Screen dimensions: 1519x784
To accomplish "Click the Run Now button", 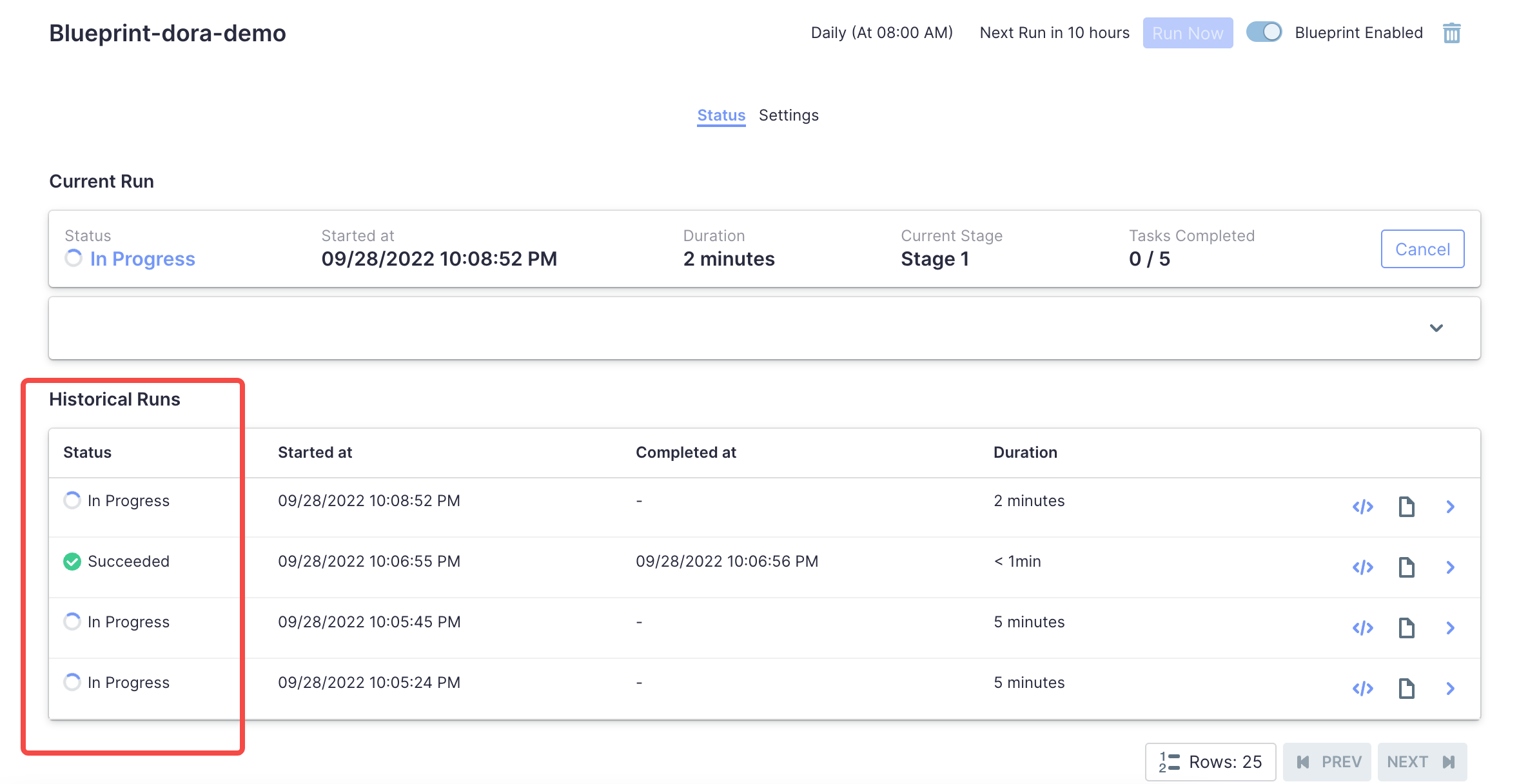I will (1187, 33).
